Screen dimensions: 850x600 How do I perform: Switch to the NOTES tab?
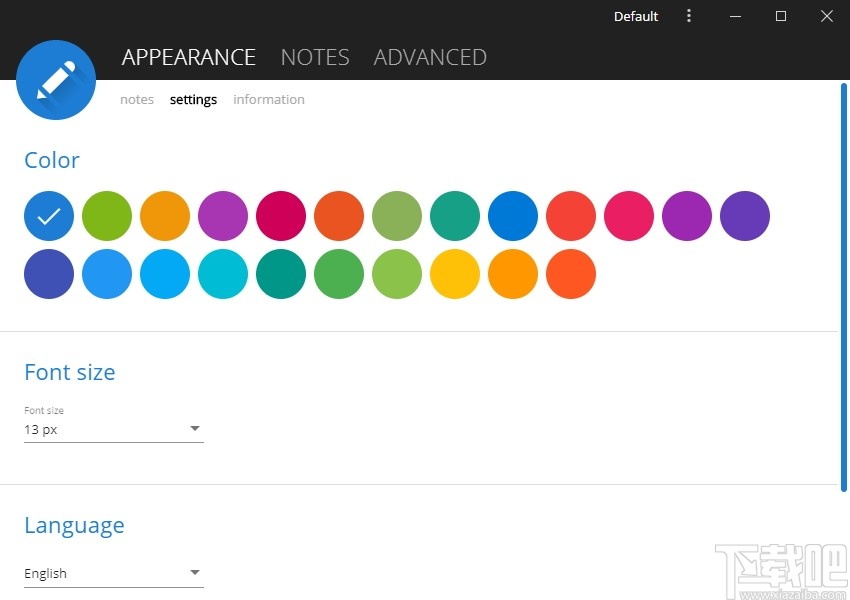[x=315, y=57]
